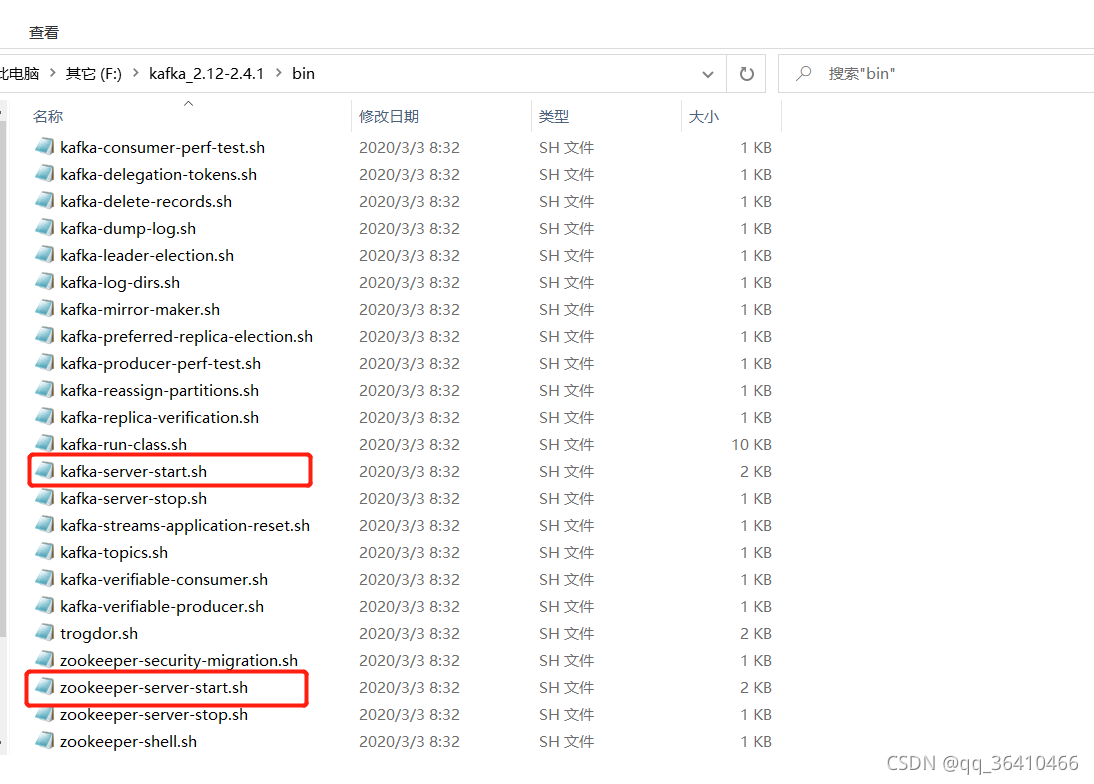Expand the chevron after 其它 (F:)

(x=135, y=73)
